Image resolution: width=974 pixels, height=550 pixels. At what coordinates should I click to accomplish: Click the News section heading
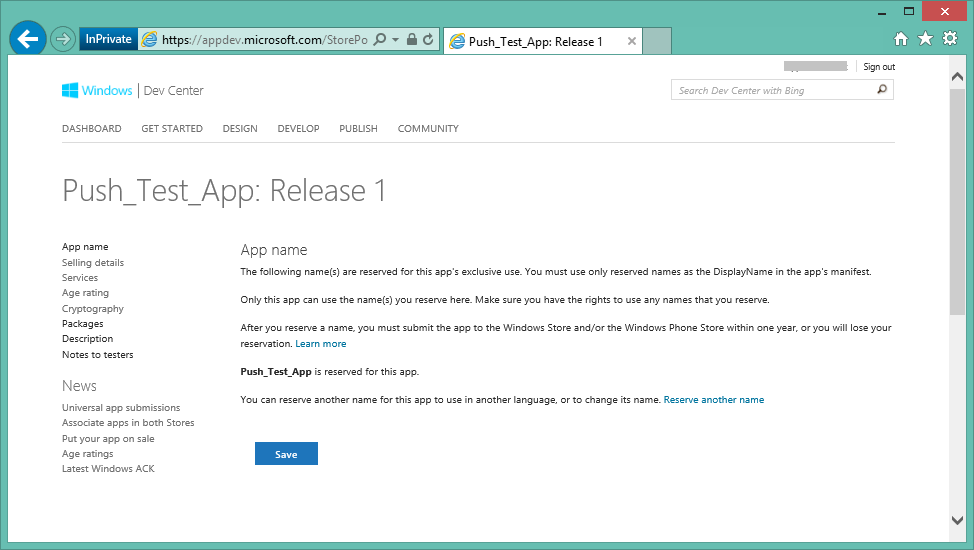point(80,386)
